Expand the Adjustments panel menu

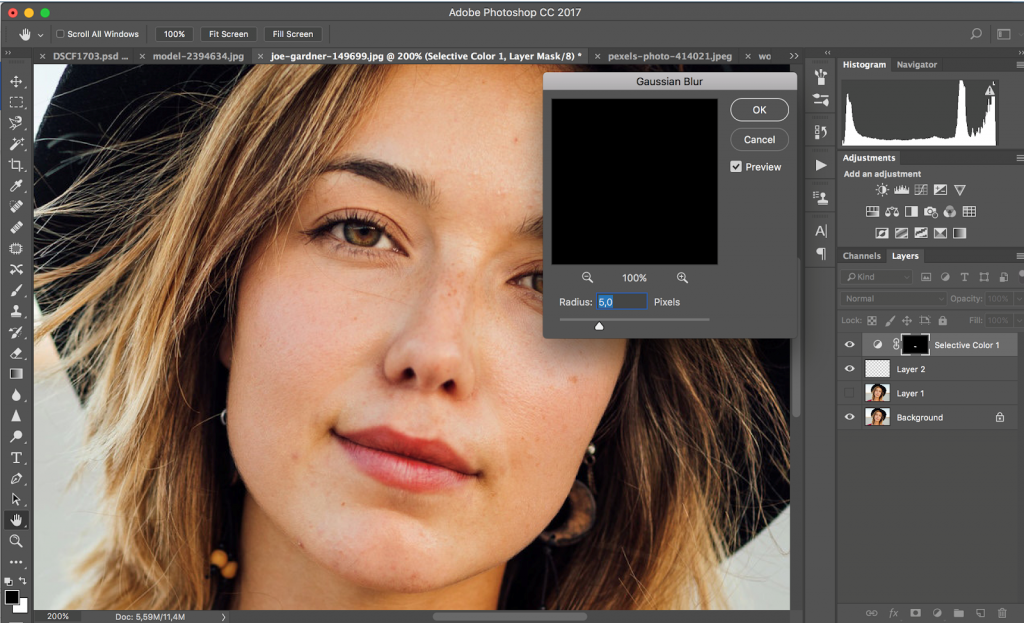[1019, 158]
